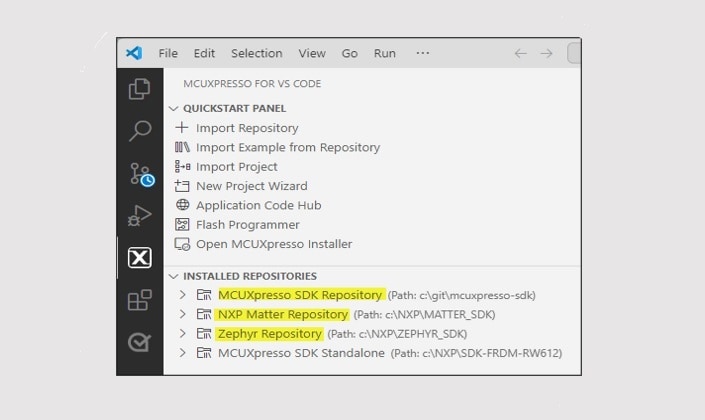
Task: Click the VS Code logo icon
Action: click(x=134, y=53)
